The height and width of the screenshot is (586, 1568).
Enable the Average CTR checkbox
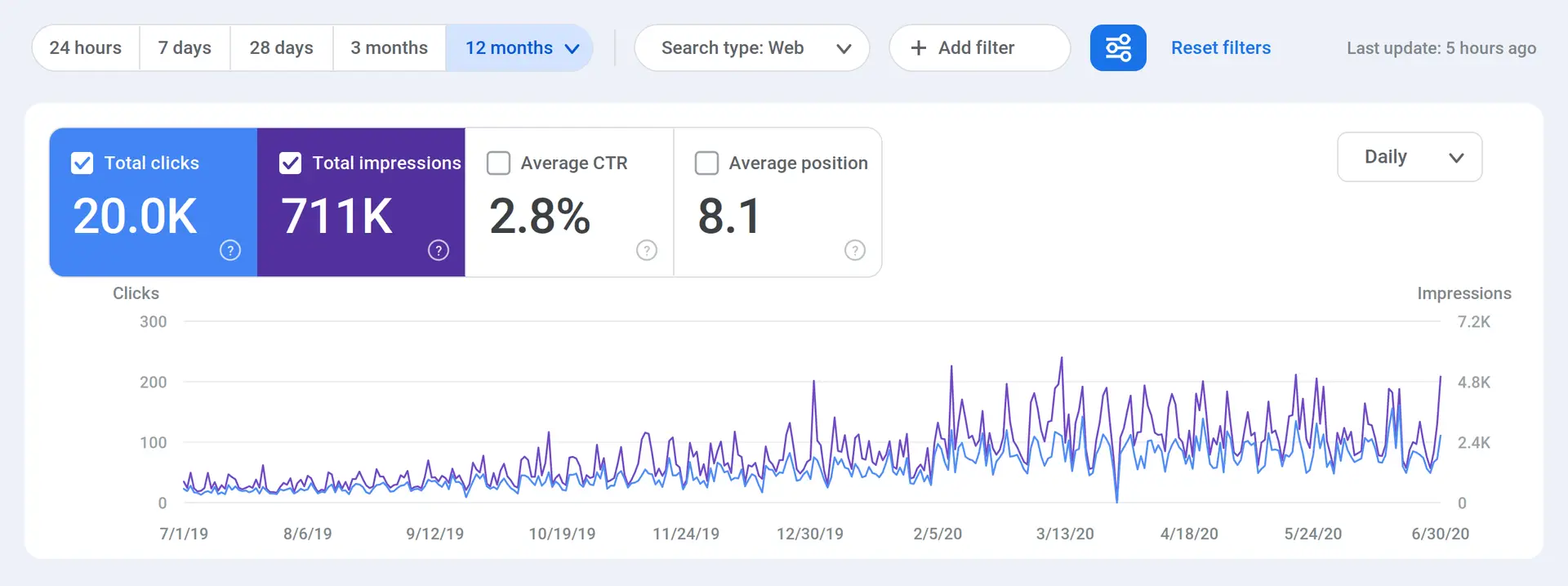click(x=499, y=163)
